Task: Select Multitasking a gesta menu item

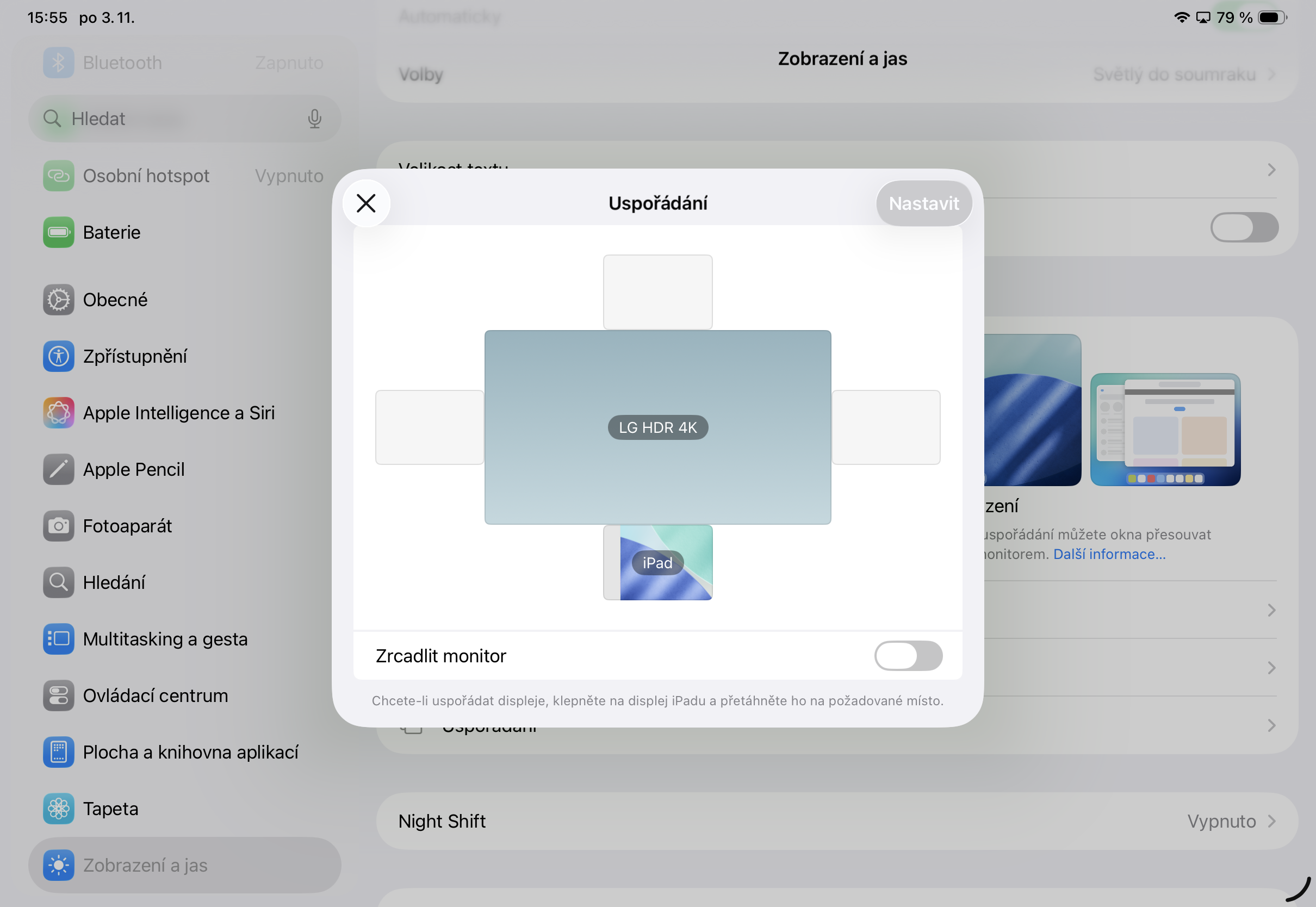Action: click(x=165, y=639)
